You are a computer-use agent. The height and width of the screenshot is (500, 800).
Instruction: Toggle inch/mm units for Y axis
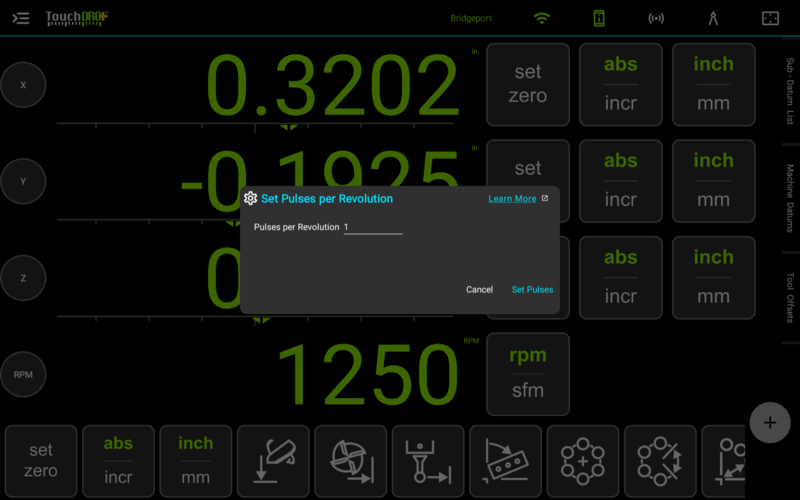pyautogui.click(x=713, y=181)
